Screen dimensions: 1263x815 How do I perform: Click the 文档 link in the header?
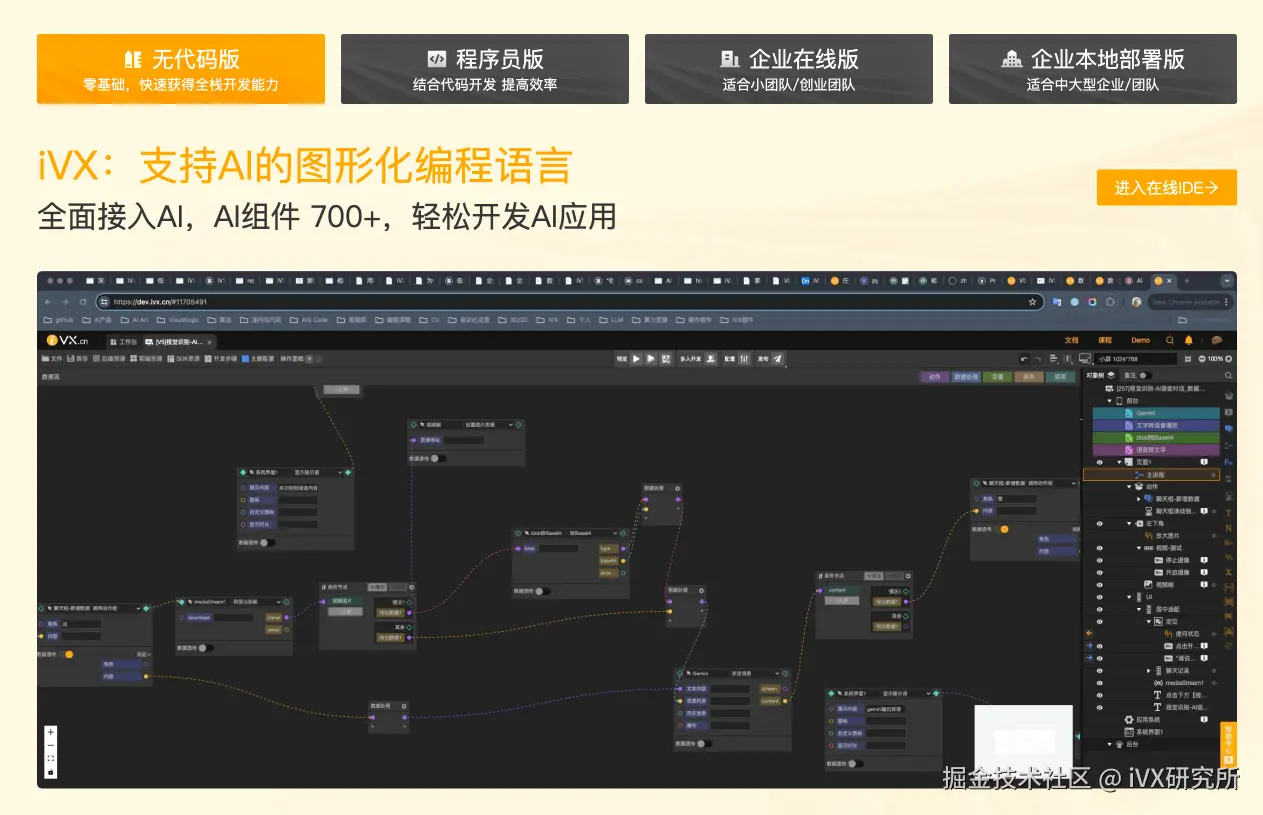(x=1071, y=341)
